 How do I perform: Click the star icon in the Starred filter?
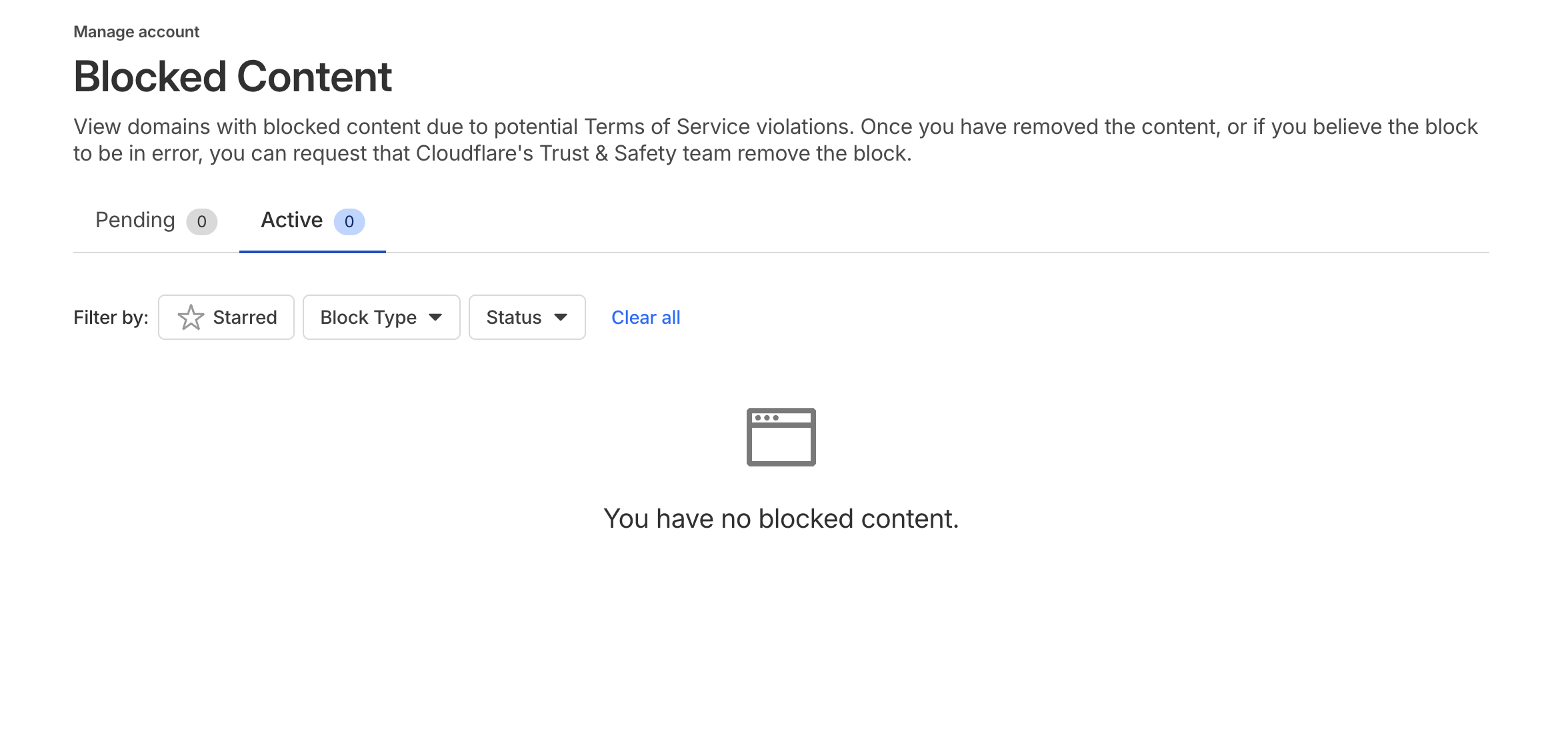191,317
